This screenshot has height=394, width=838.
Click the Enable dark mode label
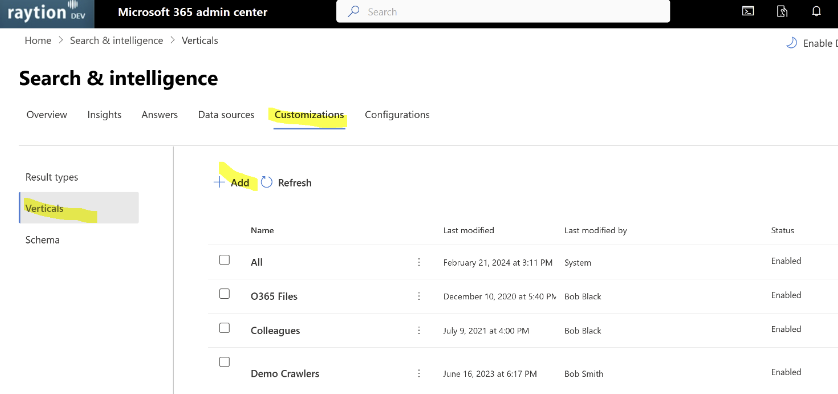tap(820, 44)
